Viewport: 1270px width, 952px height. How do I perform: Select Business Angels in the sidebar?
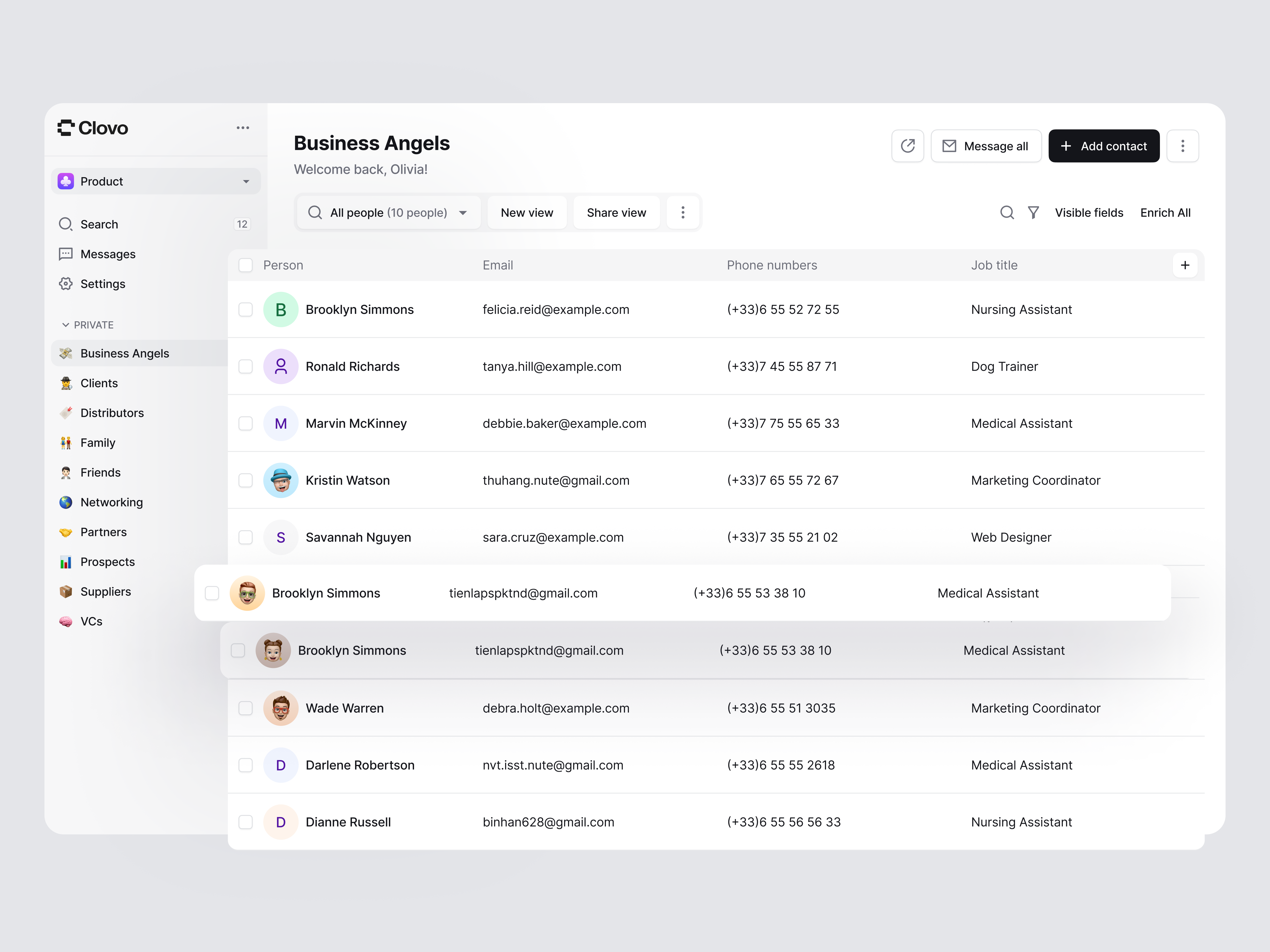(125, 353)
